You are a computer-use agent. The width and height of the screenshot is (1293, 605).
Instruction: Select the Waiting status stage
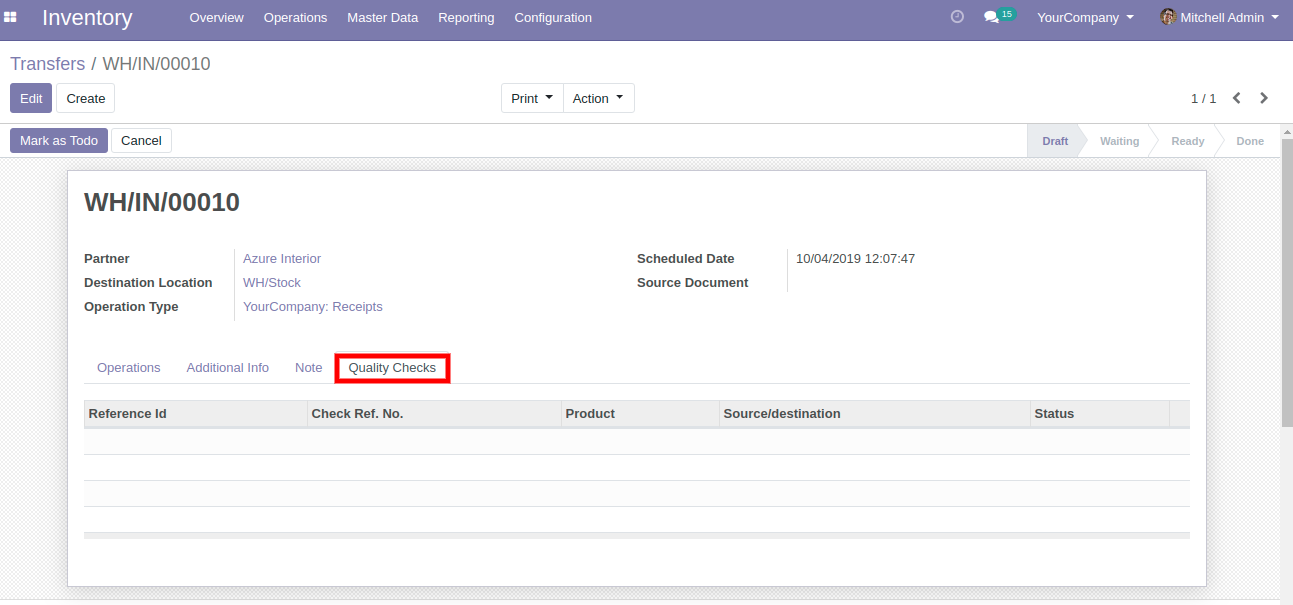[x=1119, y=141]
